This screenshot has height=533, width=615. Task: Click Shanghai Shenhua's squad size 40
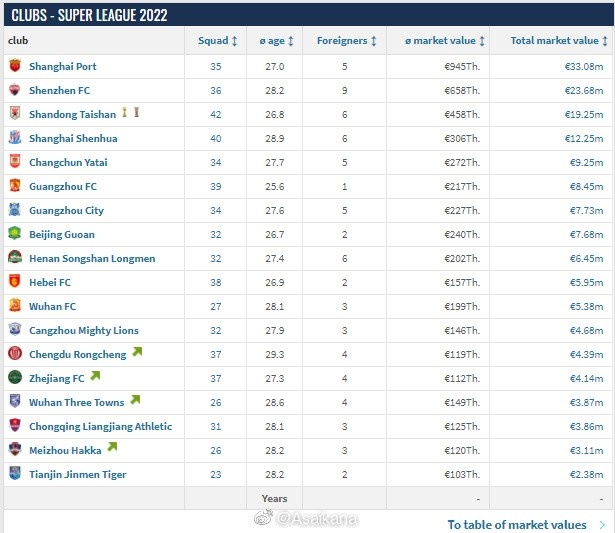216,138
